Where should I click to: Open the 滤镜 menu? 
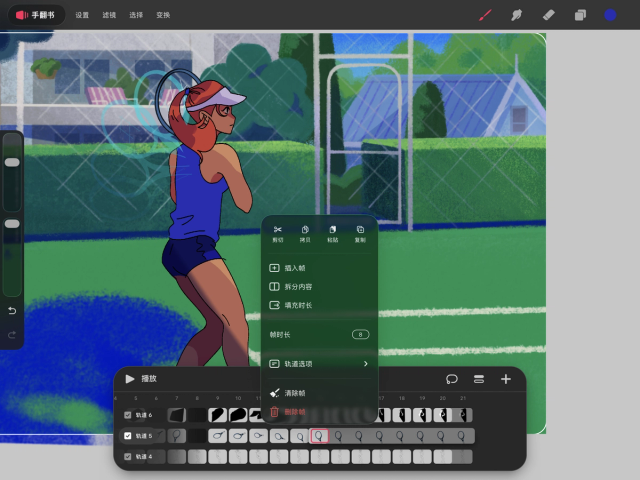coord(109,15)
